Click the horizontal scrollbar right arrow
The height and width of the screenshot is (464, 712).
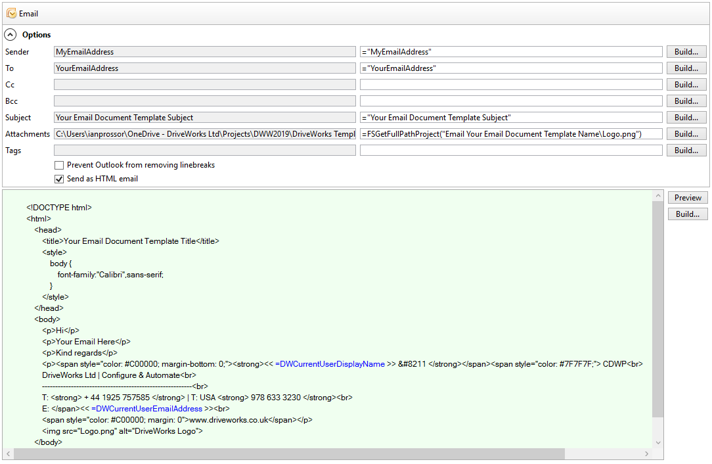[x=646, y=454]
